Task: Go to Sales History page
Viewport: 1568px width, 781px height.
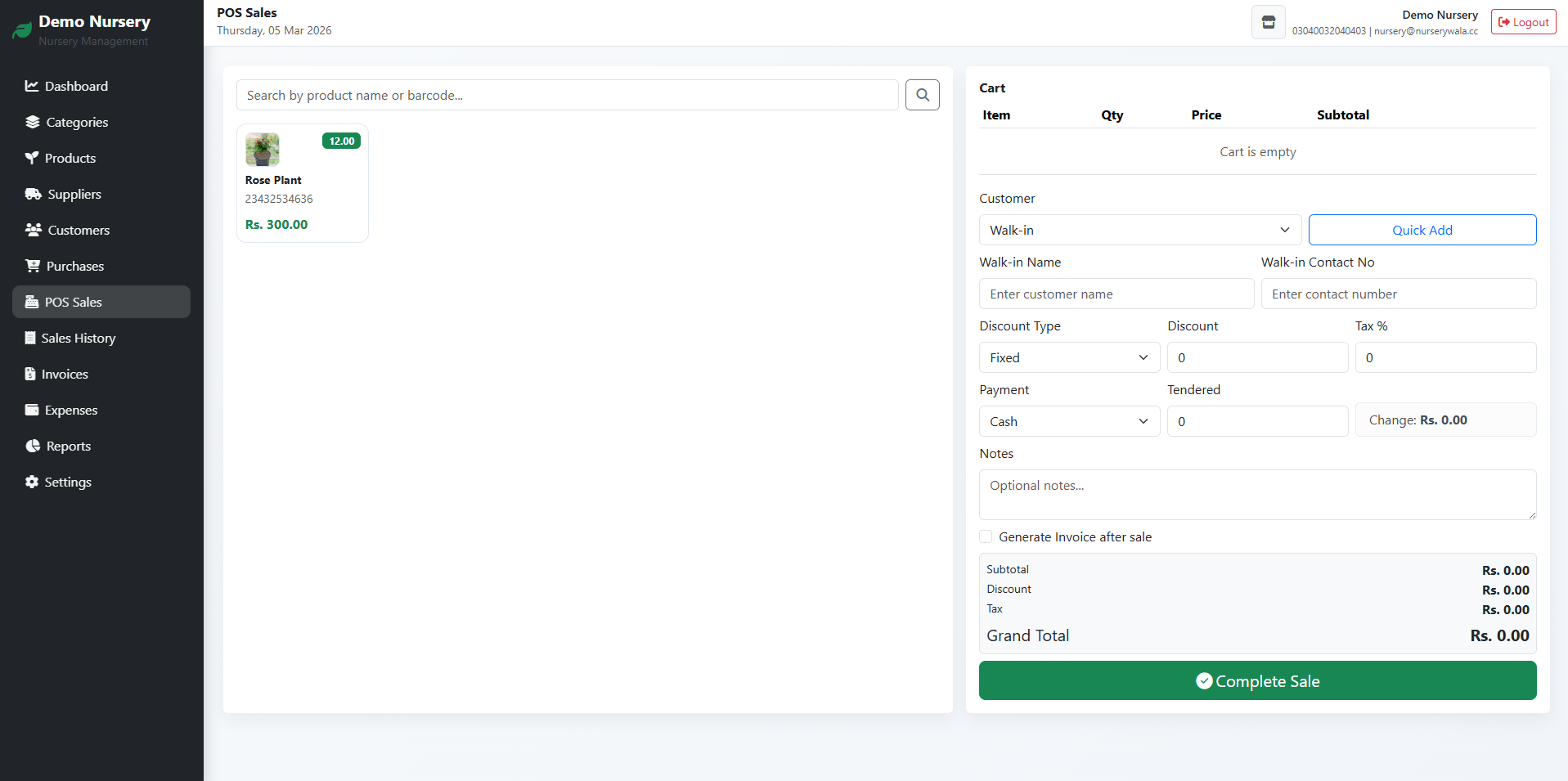Action: click(x=79, y=338)
